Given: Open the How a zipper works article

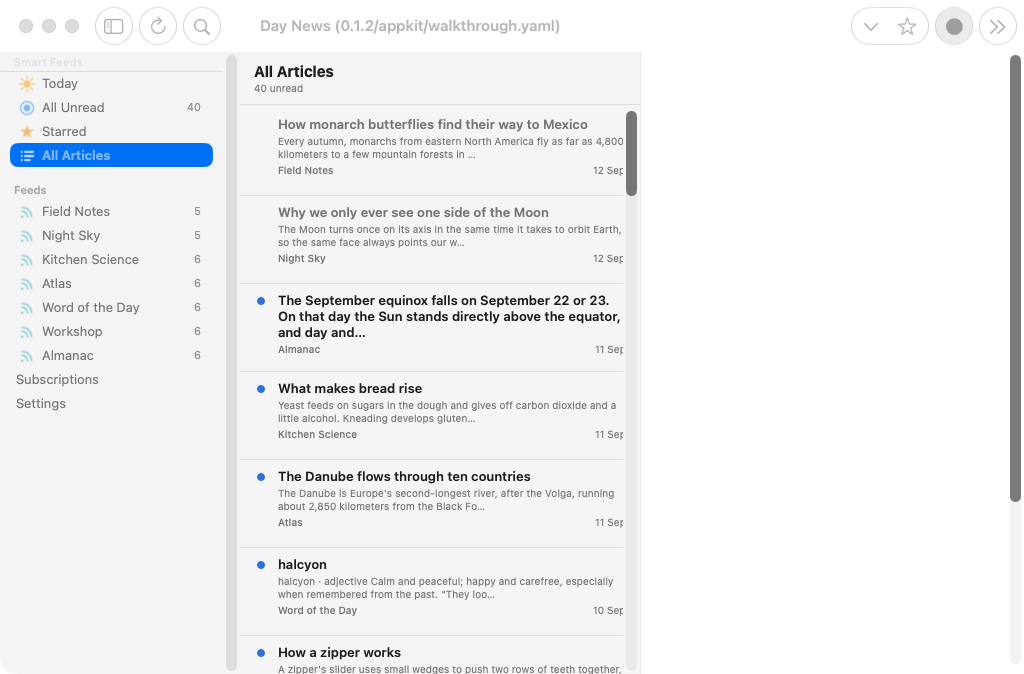Looking at the screenshot, I should coord(432,656).
